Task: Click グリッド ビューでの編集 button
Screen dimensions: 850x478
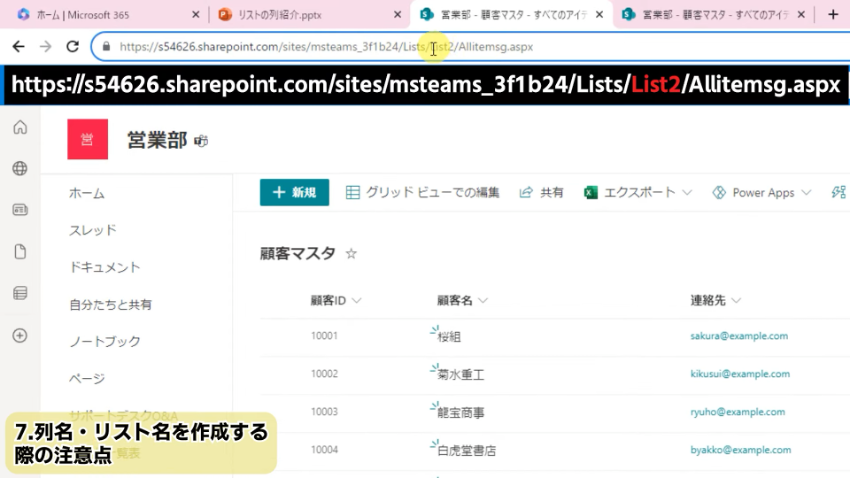Action: point(422,193)
